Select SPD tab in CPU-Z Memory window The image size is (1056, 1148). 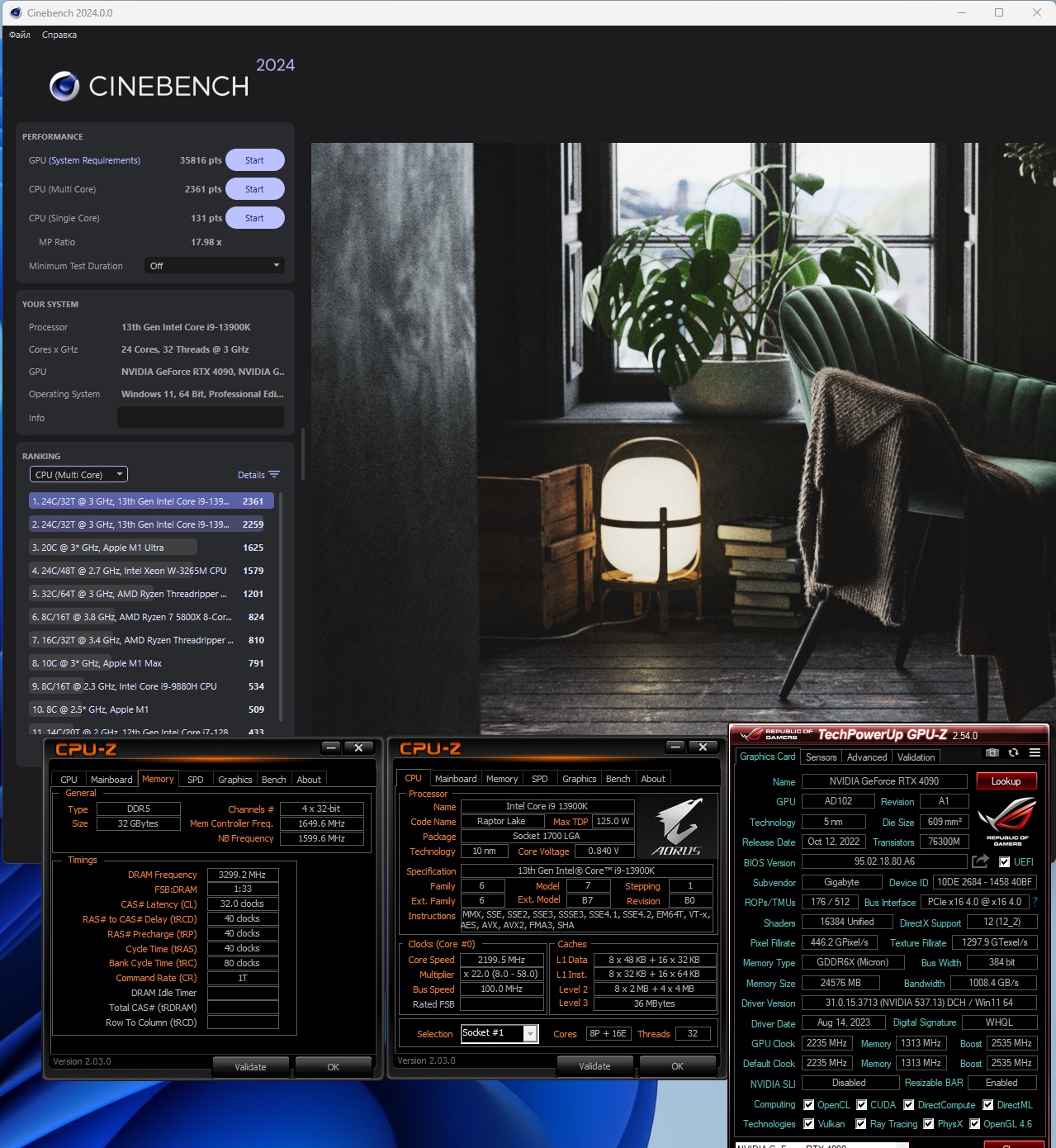click(x=196, y=780)
